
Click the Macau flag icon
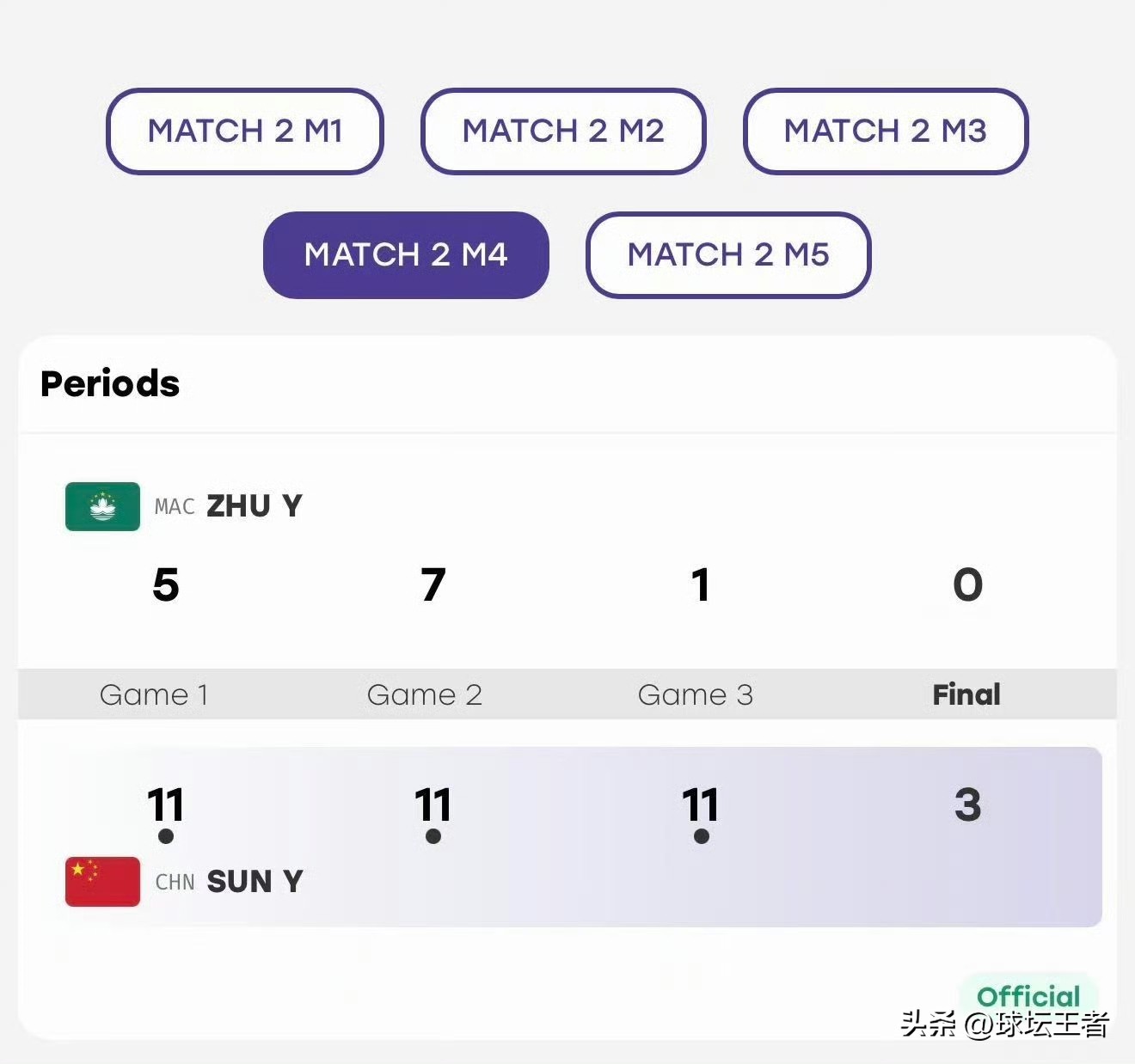(x=102, y=506)
